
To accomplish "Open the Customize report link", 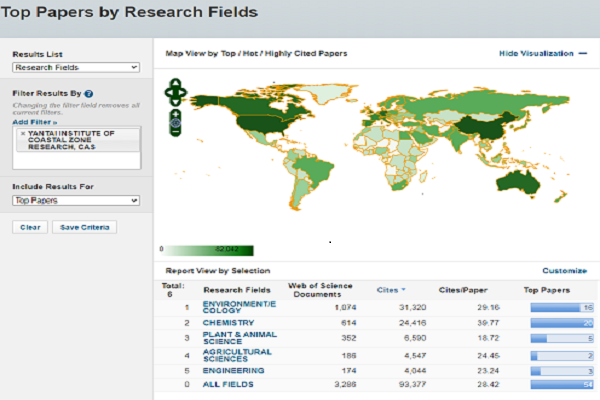I will click(564, 270).
